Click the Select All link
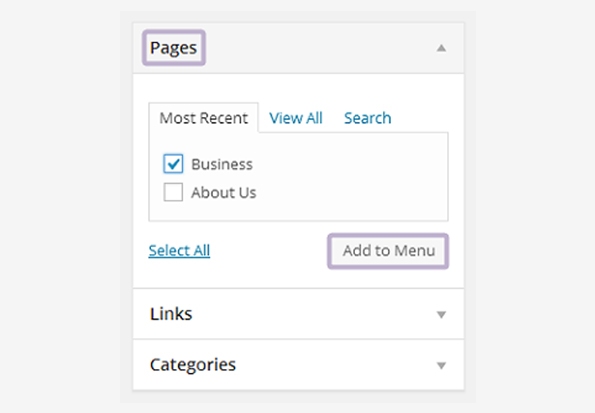Screen dimensions: 595x413 point(179,251)
